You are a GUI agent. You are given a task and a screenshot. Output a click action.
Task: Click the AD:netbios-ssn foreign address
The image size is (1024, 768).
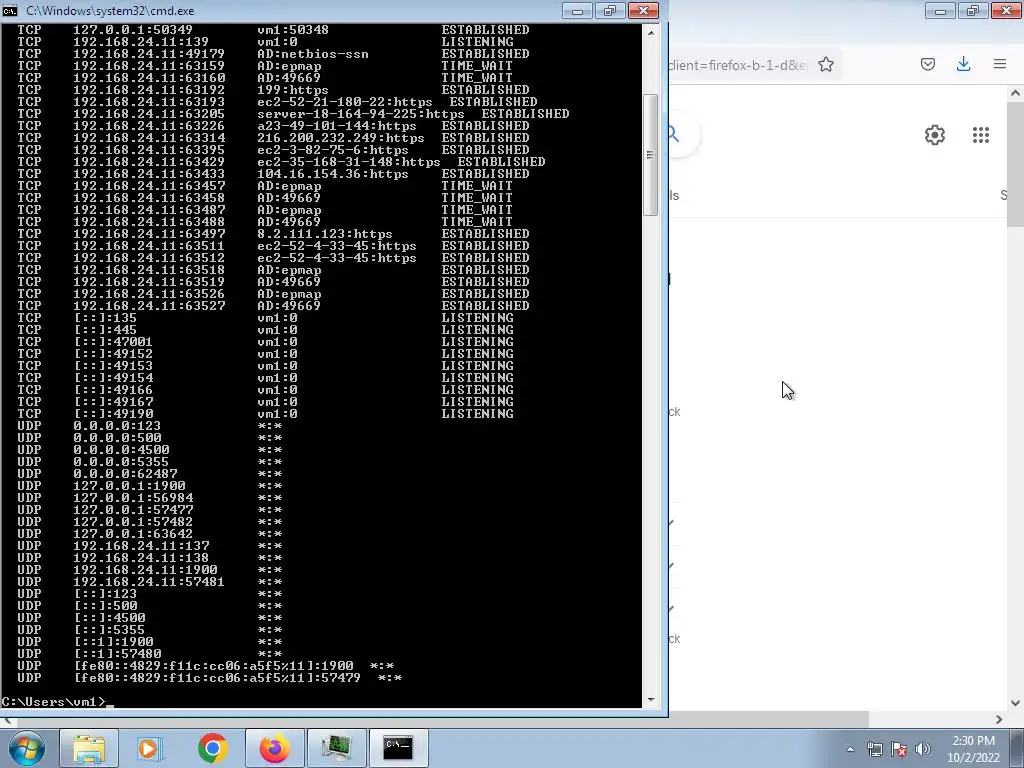[313, 54]
